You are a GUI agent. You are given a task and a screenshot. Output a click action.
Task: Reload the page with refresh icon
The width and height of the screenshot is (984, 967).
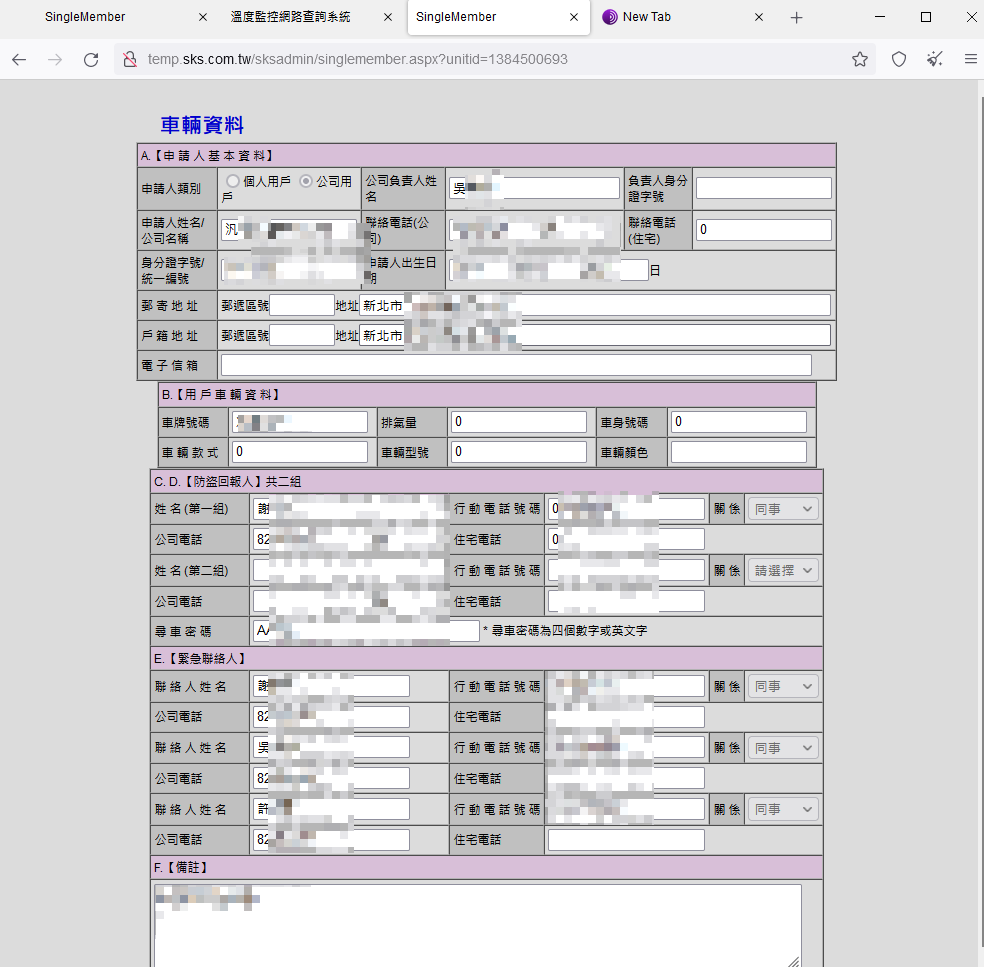pos(91,60)
